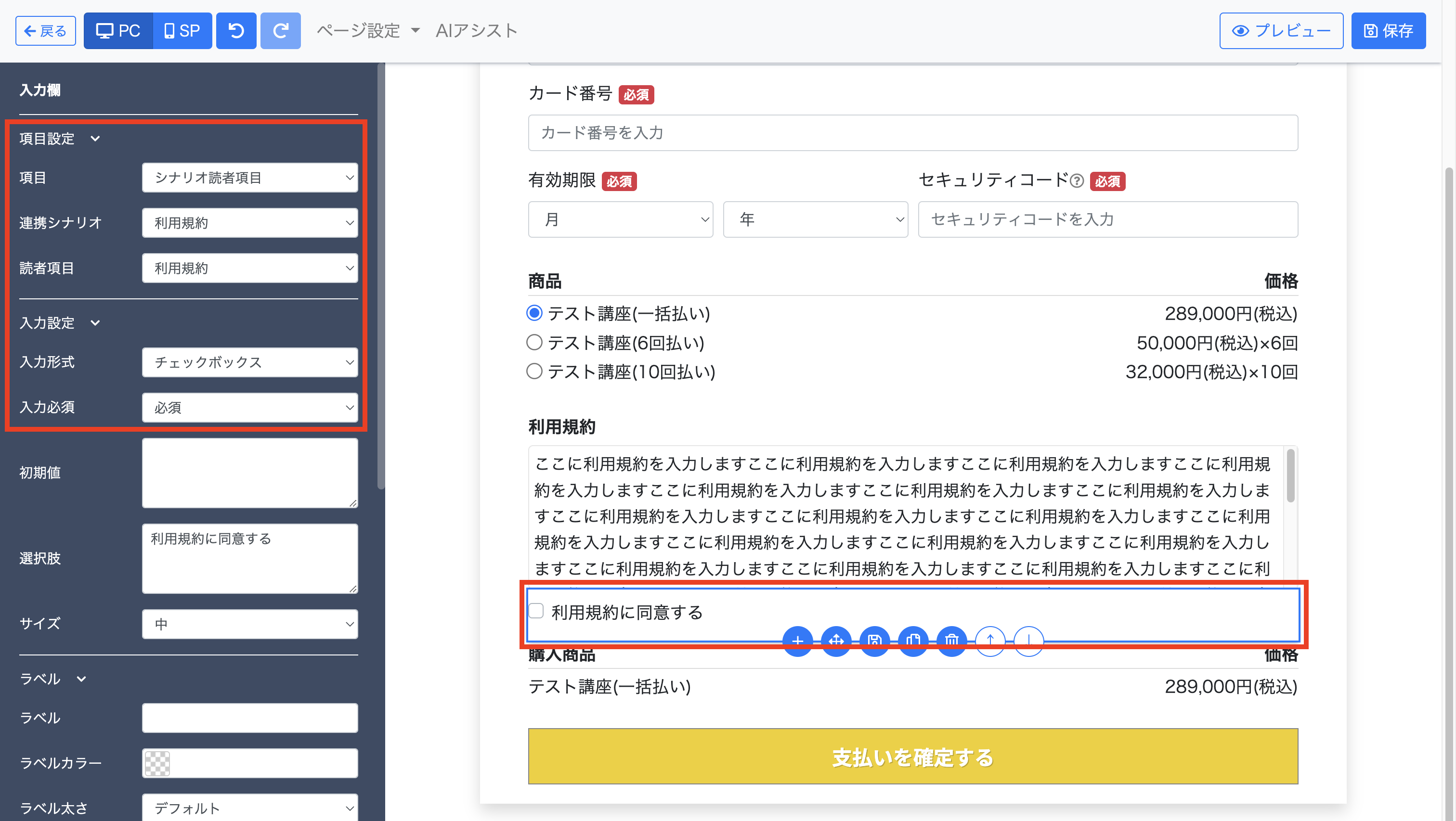Click the duplicate element copy icon
Viewport: 1456px width, 821px height.
pyautogui.click(x=913, y=640)
